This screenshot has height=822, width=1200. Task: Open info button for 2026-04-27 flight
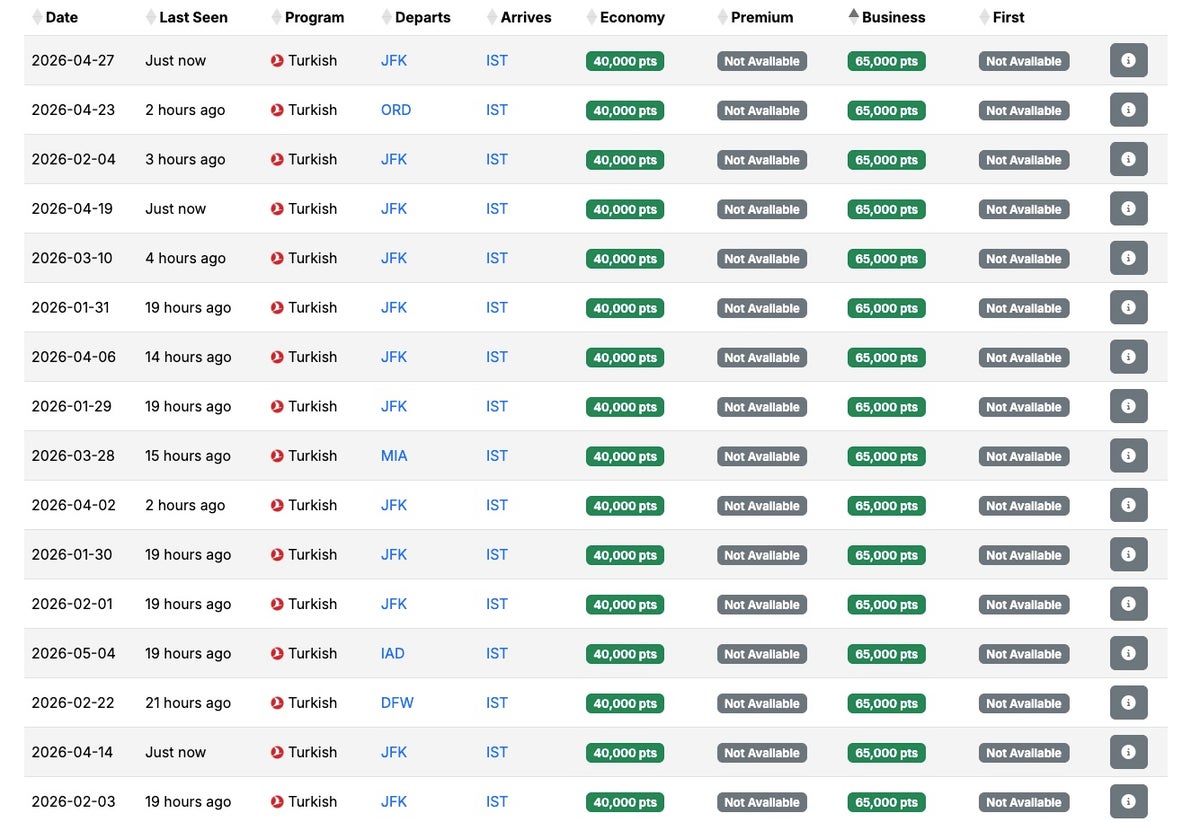coord(1128,60)
